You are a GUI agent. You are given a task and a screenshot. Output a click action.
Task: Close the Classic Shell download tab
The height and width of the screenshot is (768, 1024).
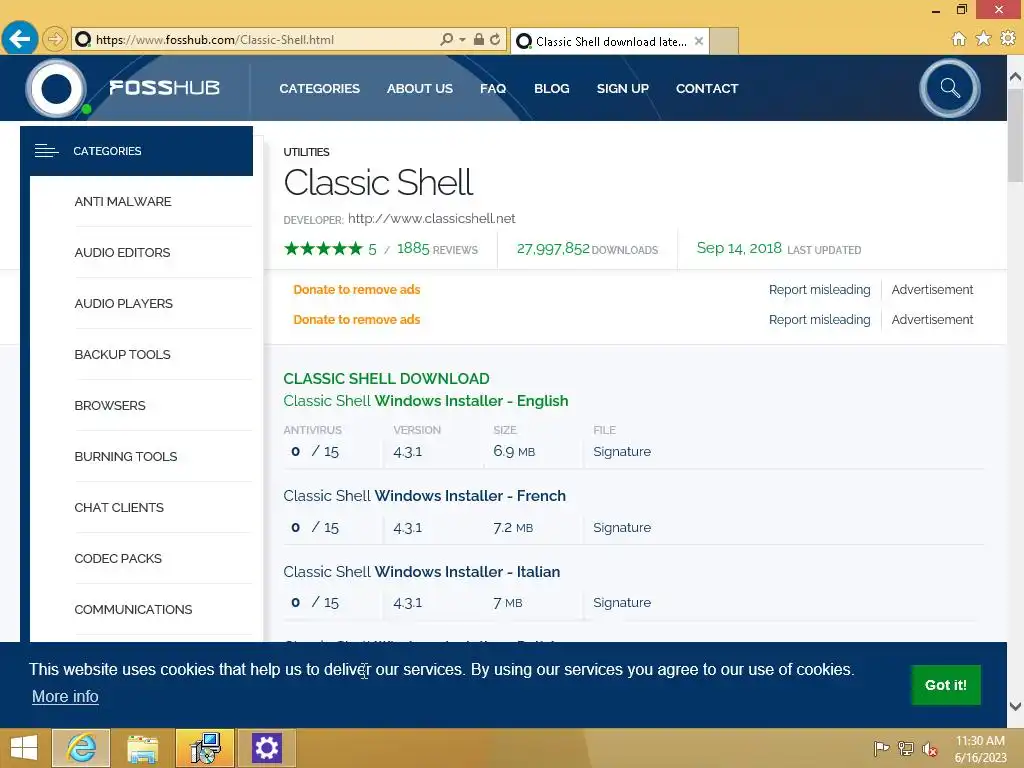[699, 41]
